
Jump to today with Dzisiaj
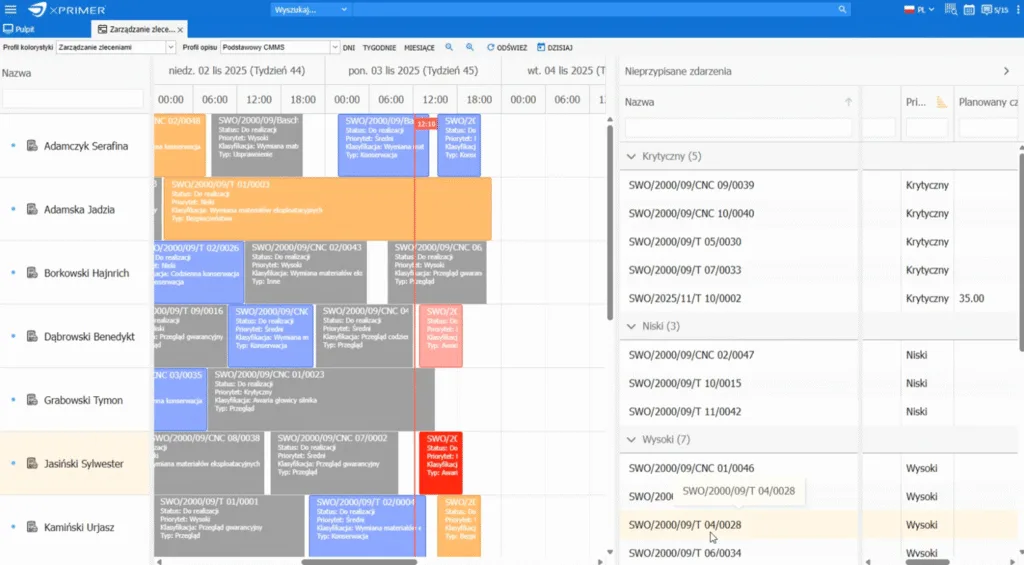[x=555, y=47]
